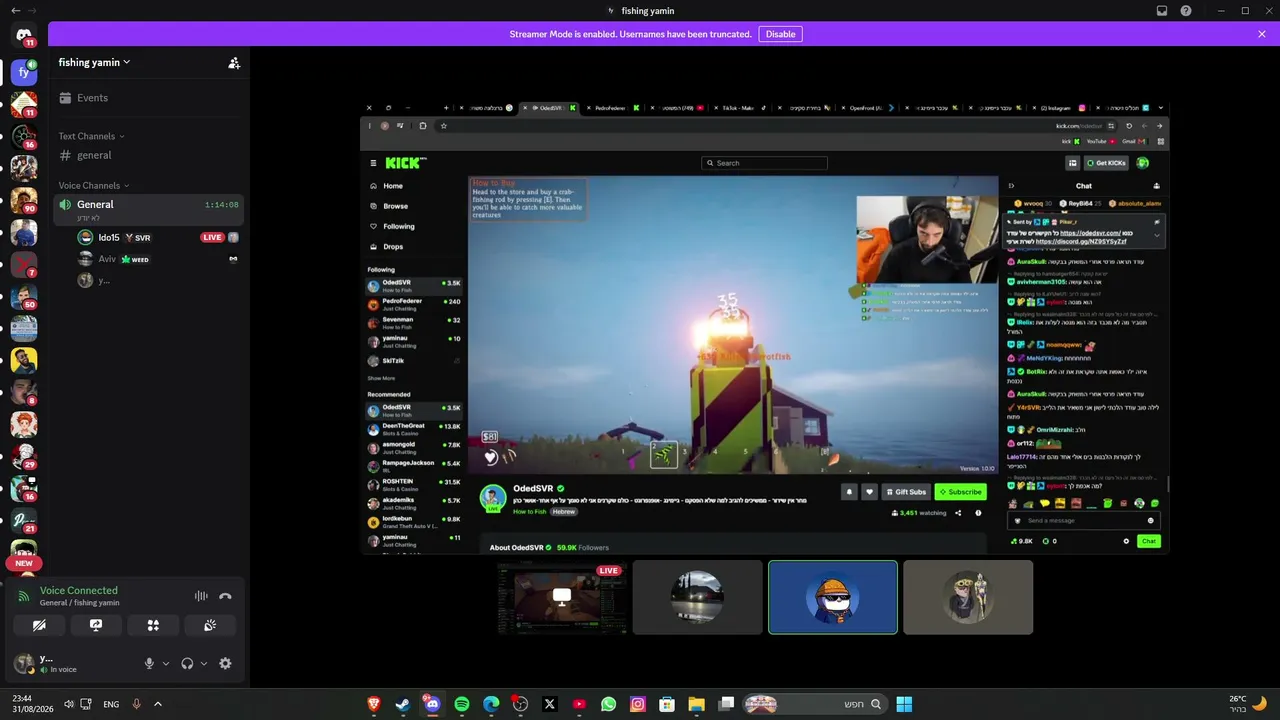Go back with the title bar arrow
This screenshot has width=1280, height=720.
(15, 11)
